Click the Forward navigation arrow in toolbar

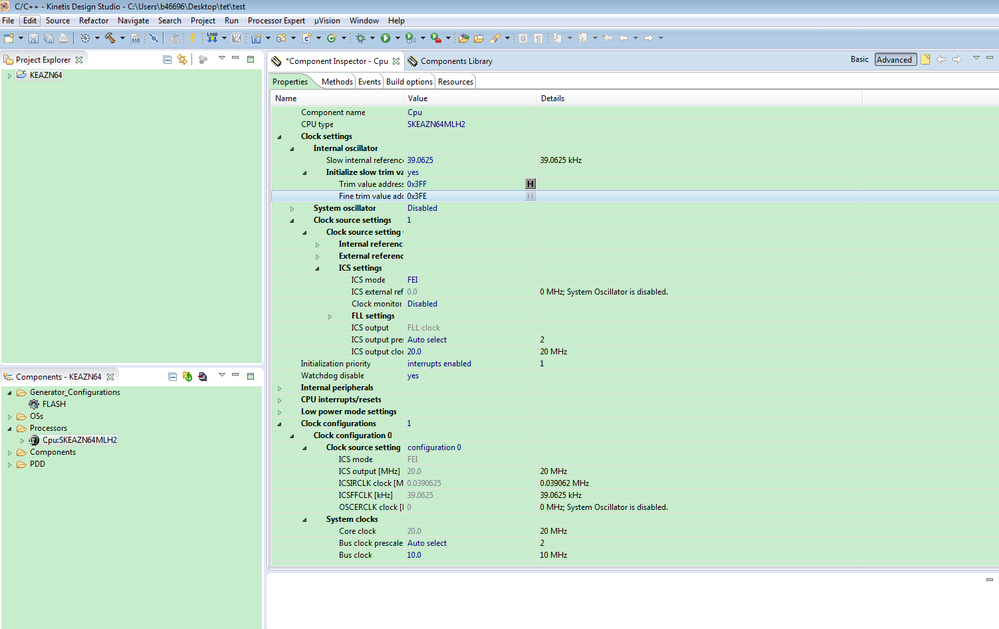click(x=648, y=38)
